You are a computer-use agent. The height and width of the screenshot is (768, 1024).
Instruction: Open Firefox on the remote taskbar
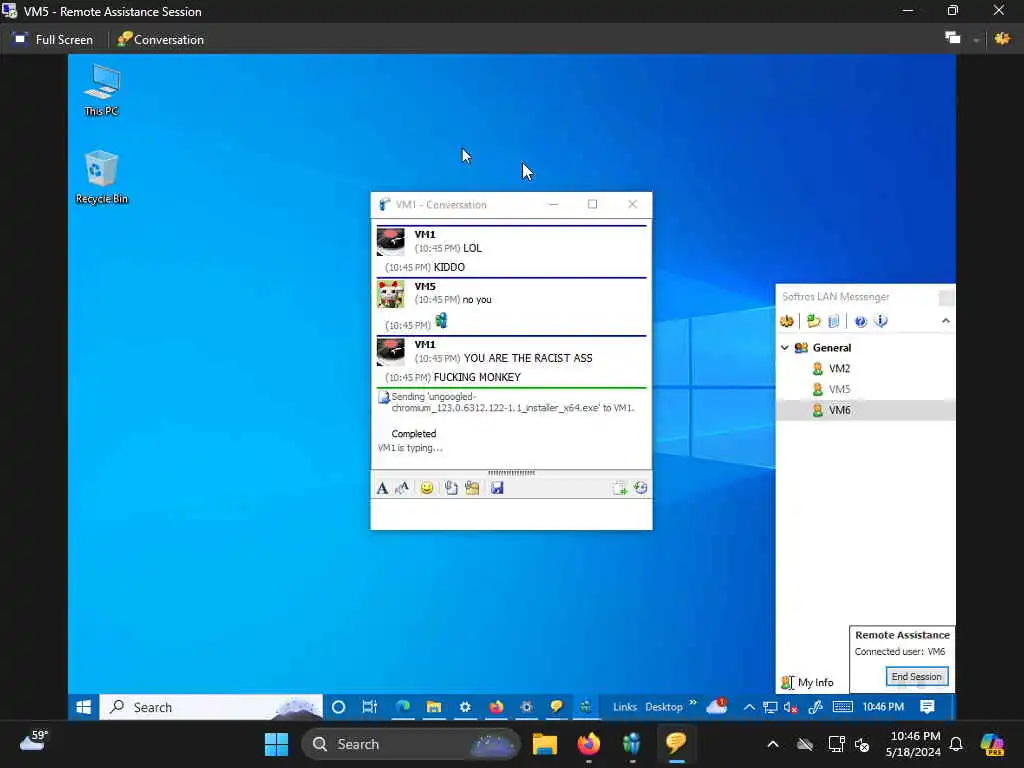(x=496, y=707)
